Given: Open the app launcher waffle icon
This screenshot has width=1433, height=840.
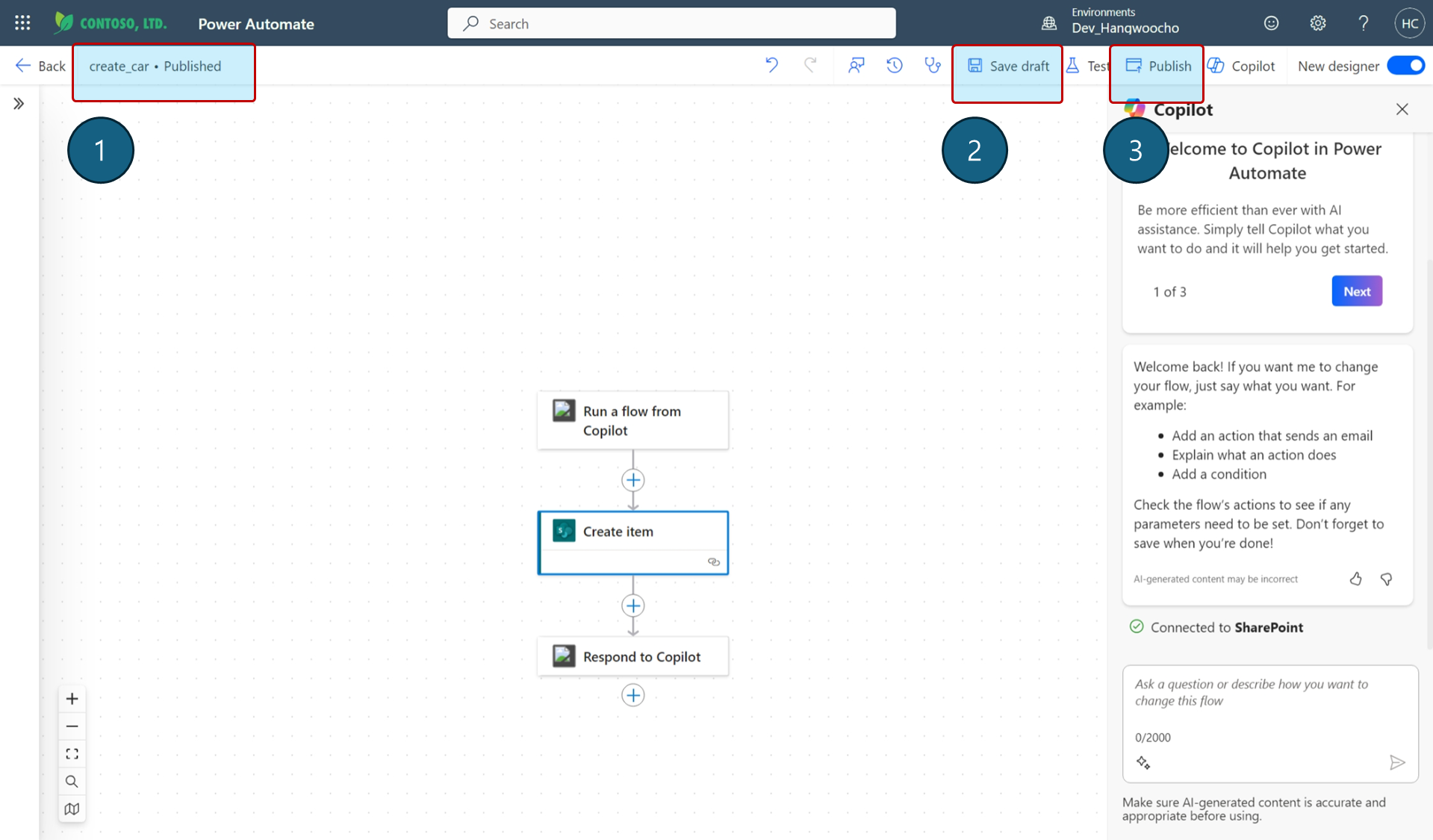Looking at the screenshot, I should point(22,23).
